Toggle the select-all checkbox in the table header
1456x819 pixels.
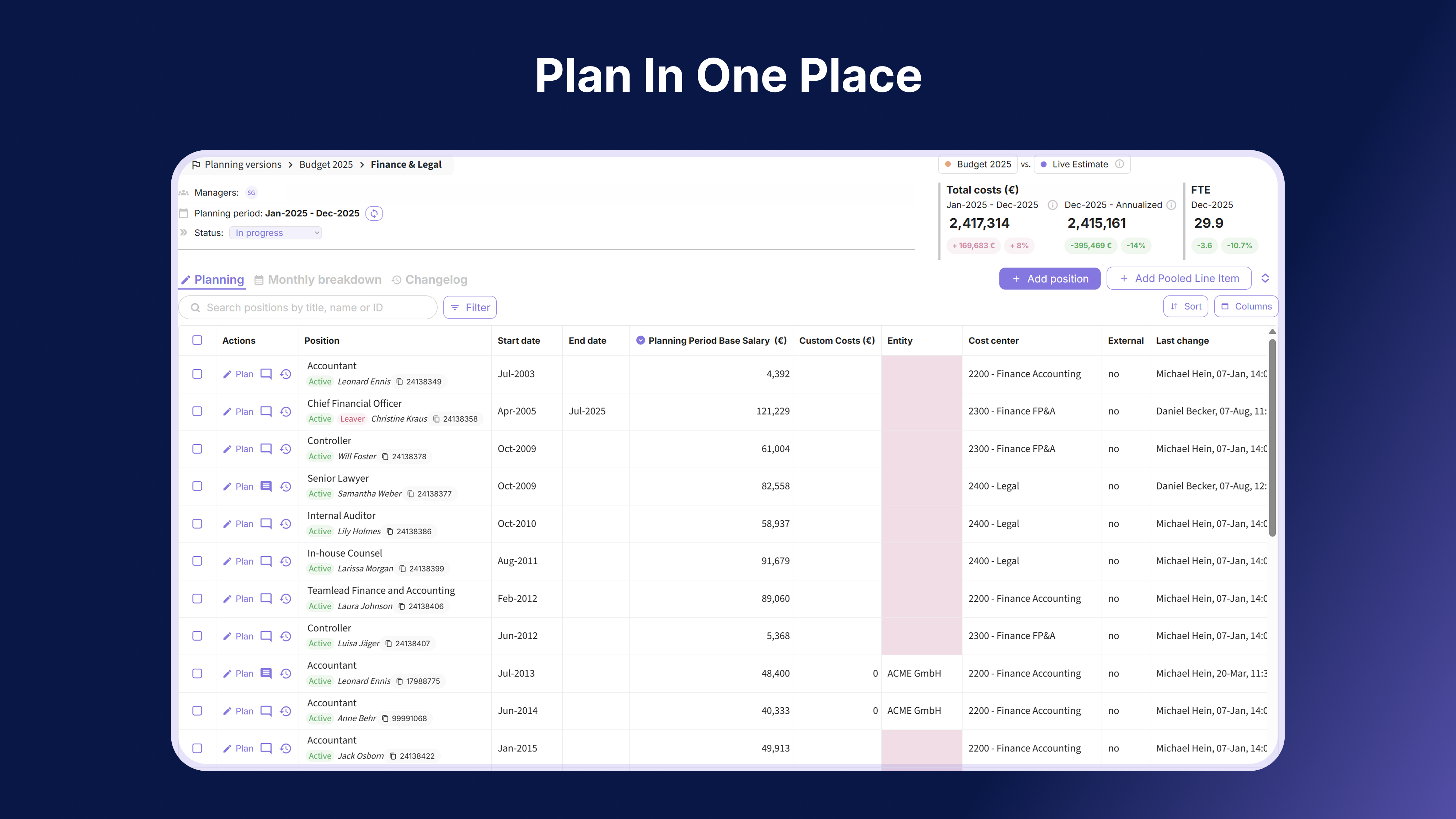(197, 340)
